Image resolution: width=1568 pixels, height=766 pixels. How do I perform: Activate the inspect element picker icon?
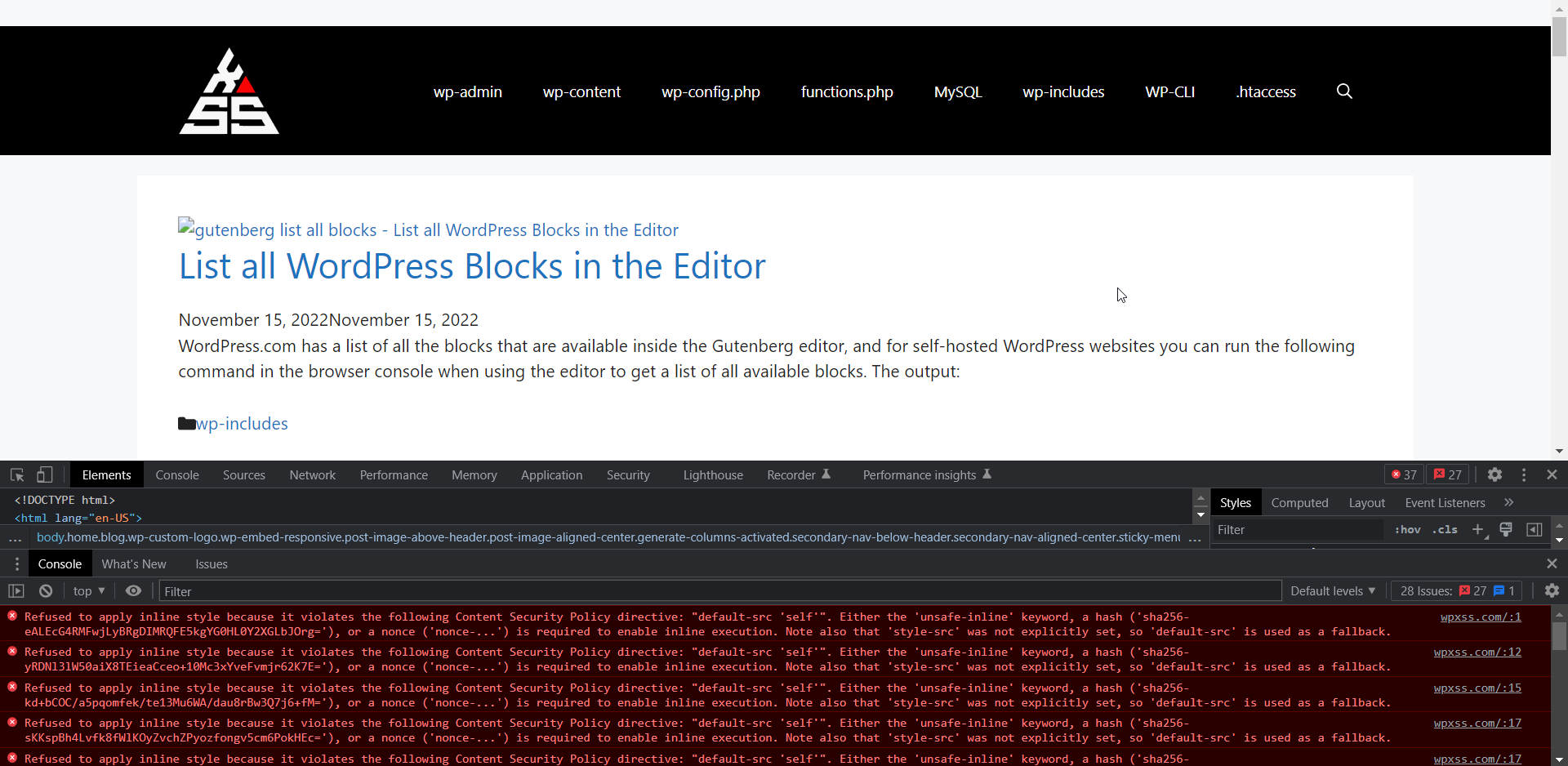point(17,474)
